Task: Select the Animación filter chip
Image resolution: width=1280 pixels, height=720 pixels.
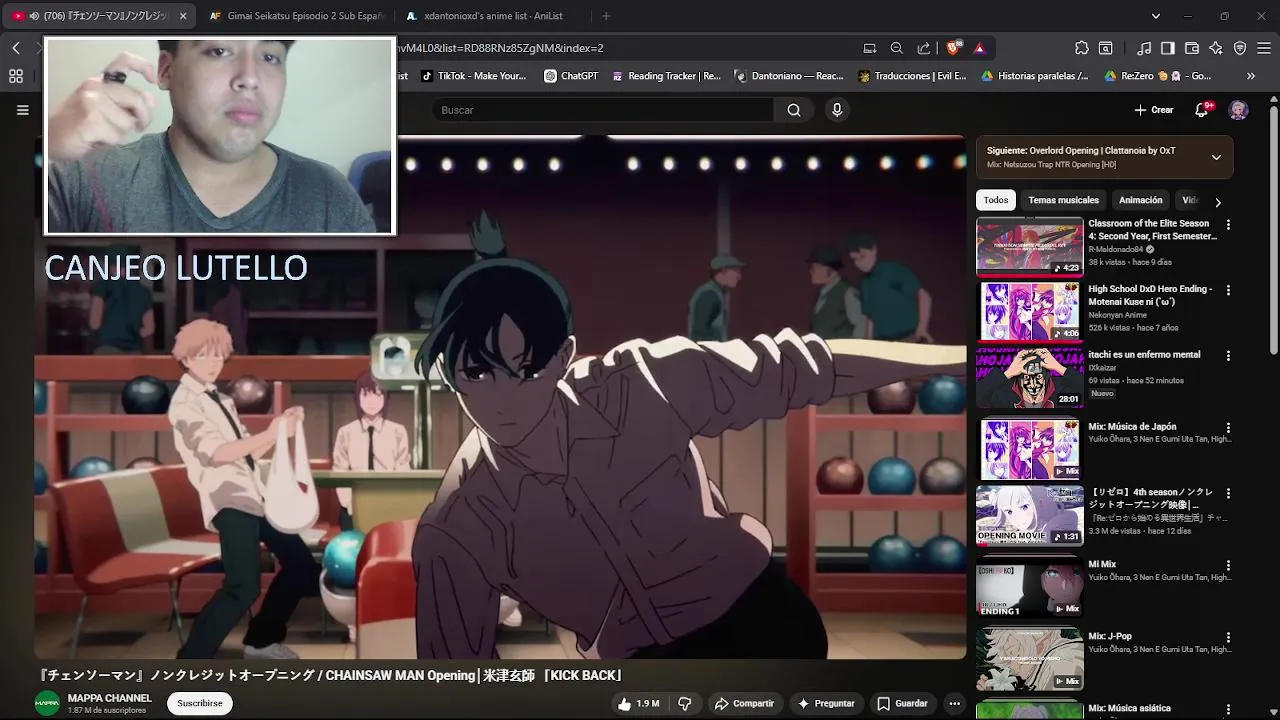Action: [x=1141, y=200]
